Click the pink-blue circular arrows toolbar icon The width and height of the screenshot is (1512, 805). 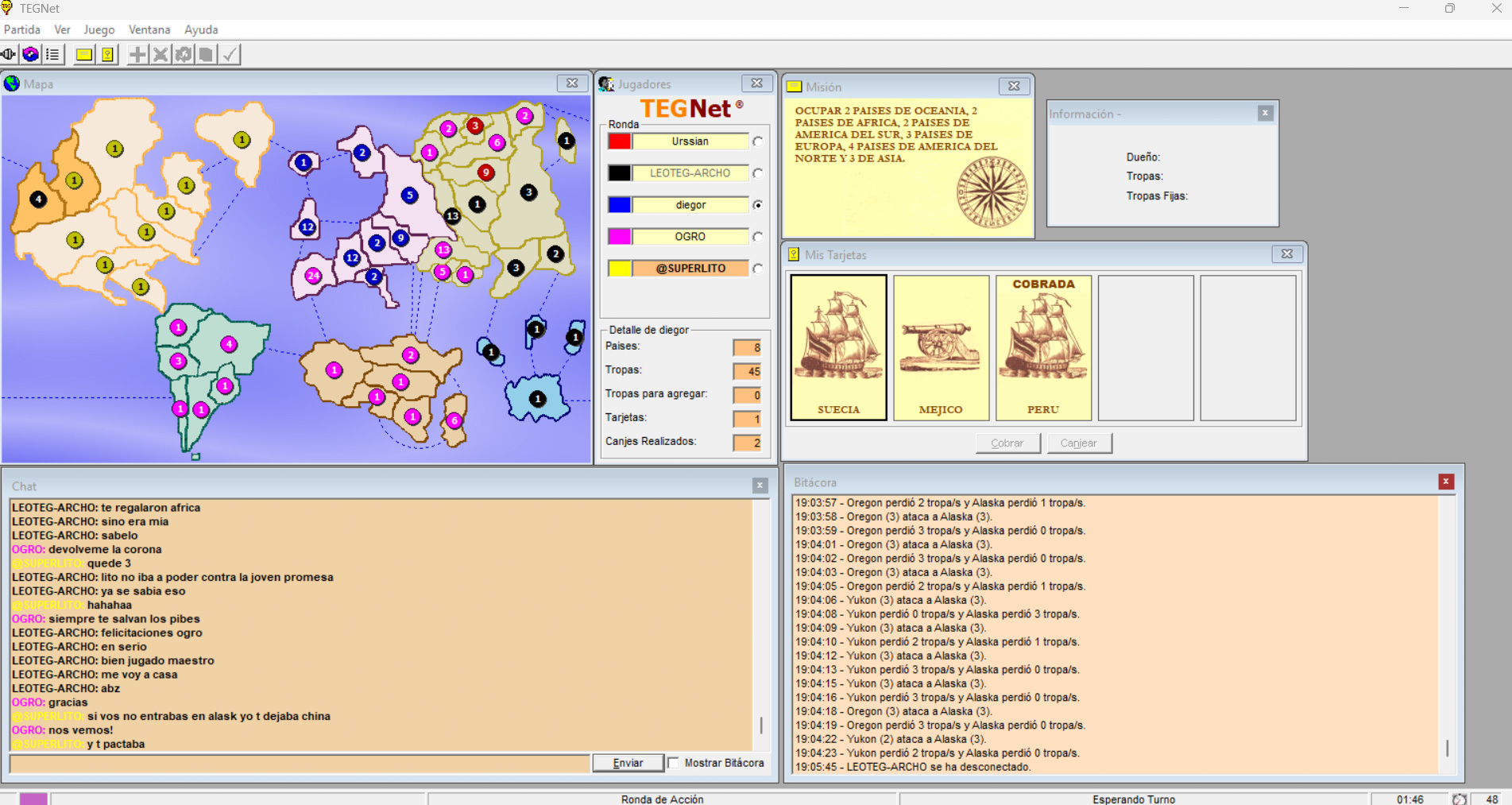[30, 54]
